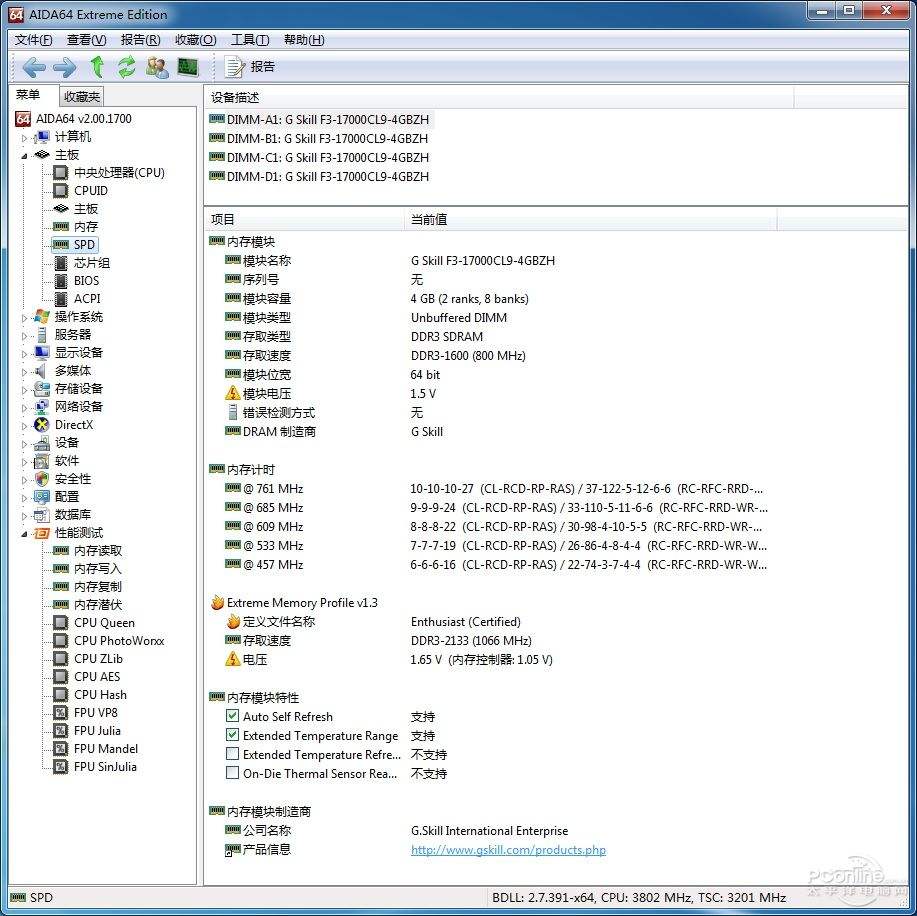Open the 工具(T) menu

249,40
